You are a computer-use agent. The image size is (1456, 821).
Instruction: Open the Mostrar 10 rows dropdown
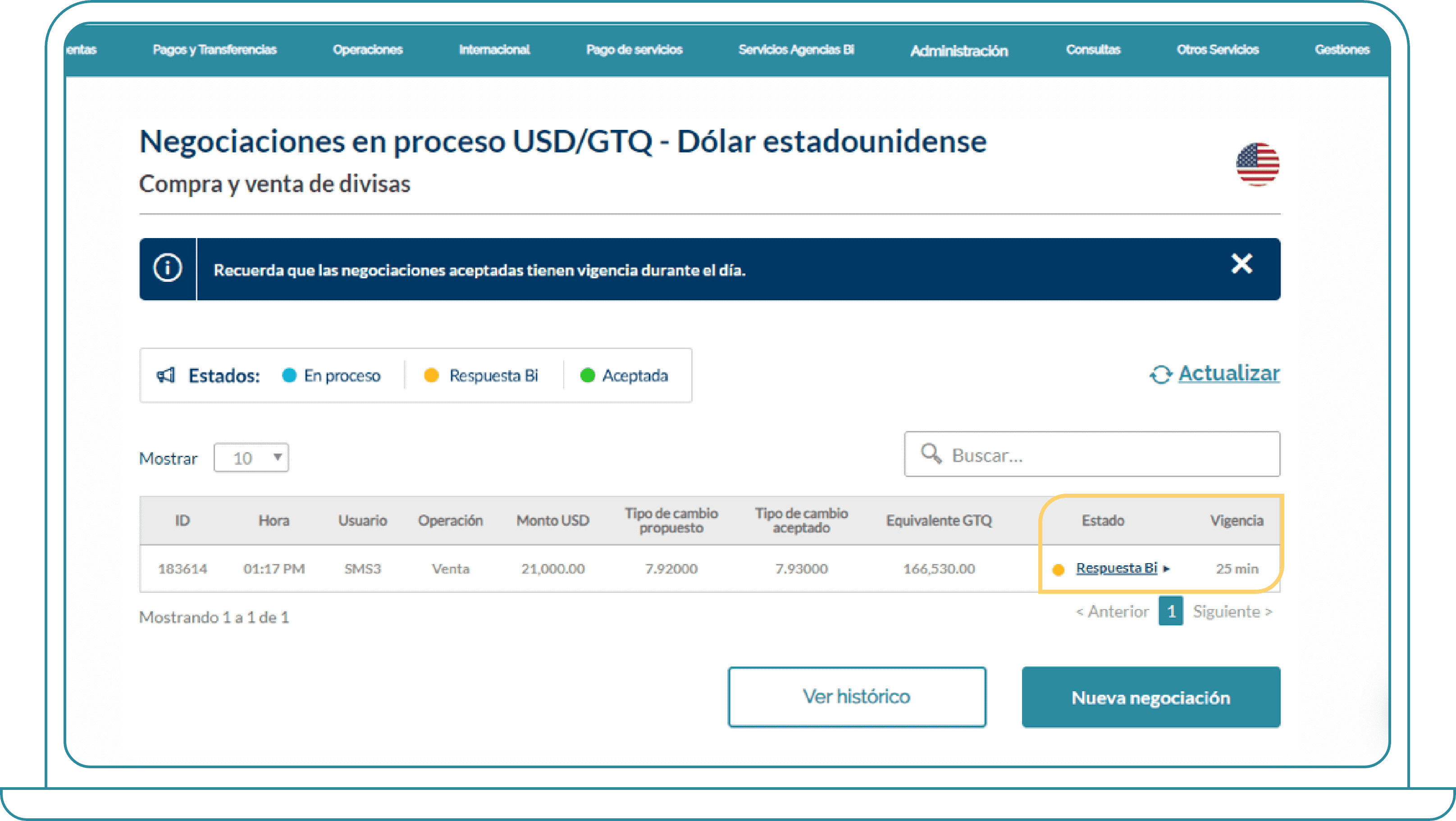pos(251,458)
